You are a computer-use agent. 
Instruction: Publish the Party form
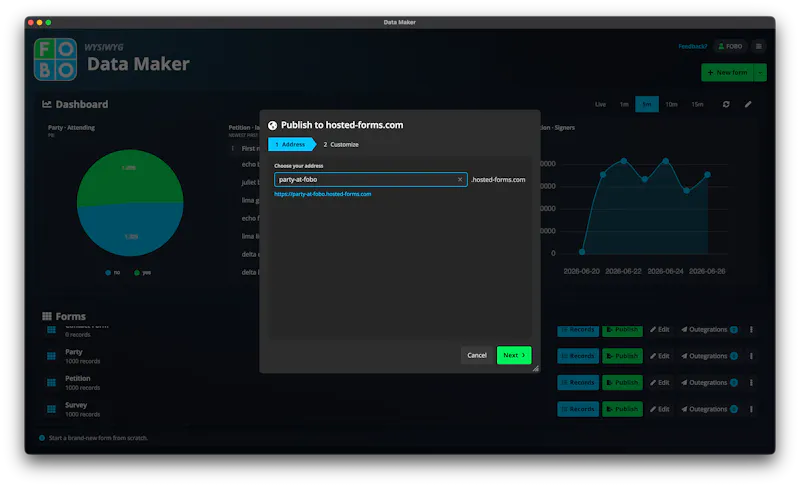click(x=622, y=356)
